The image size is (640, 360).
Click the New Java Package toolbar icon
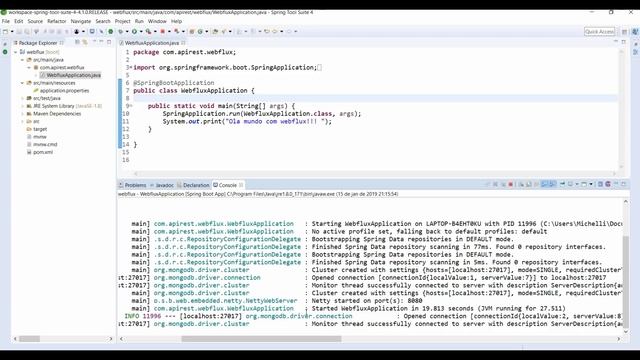click(x=191, y=31)
